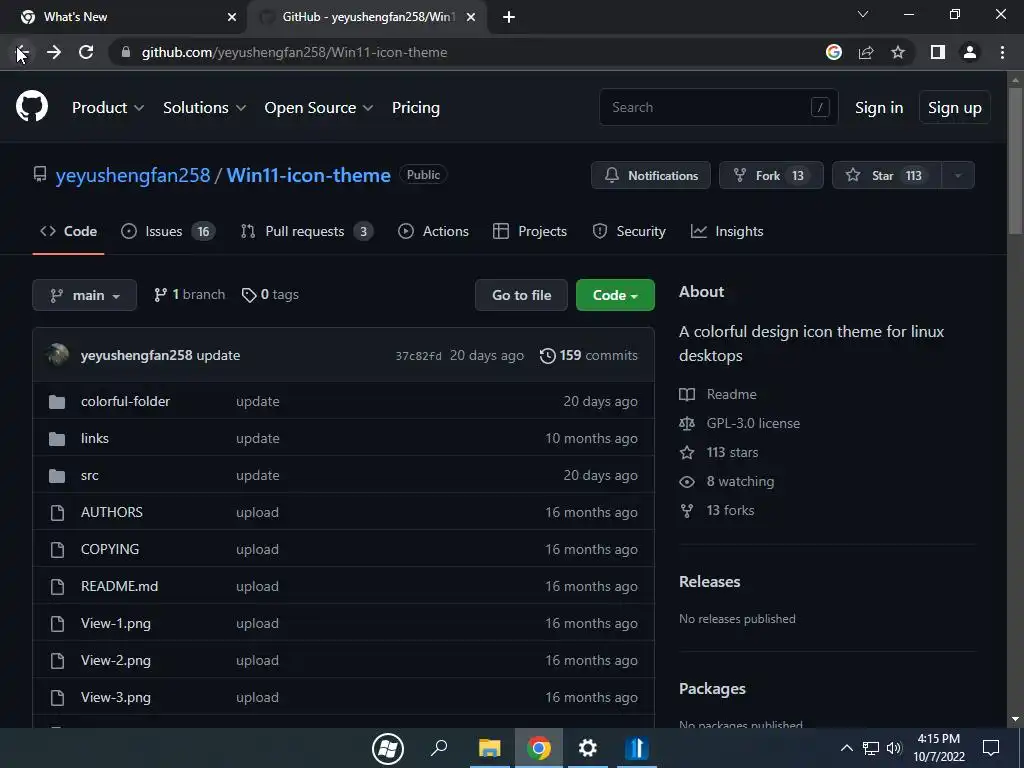This screenshot has width=1024, height=768.
Task: Click the commit history clock icon
Action: pyautogui.click(x=547, y=355)
